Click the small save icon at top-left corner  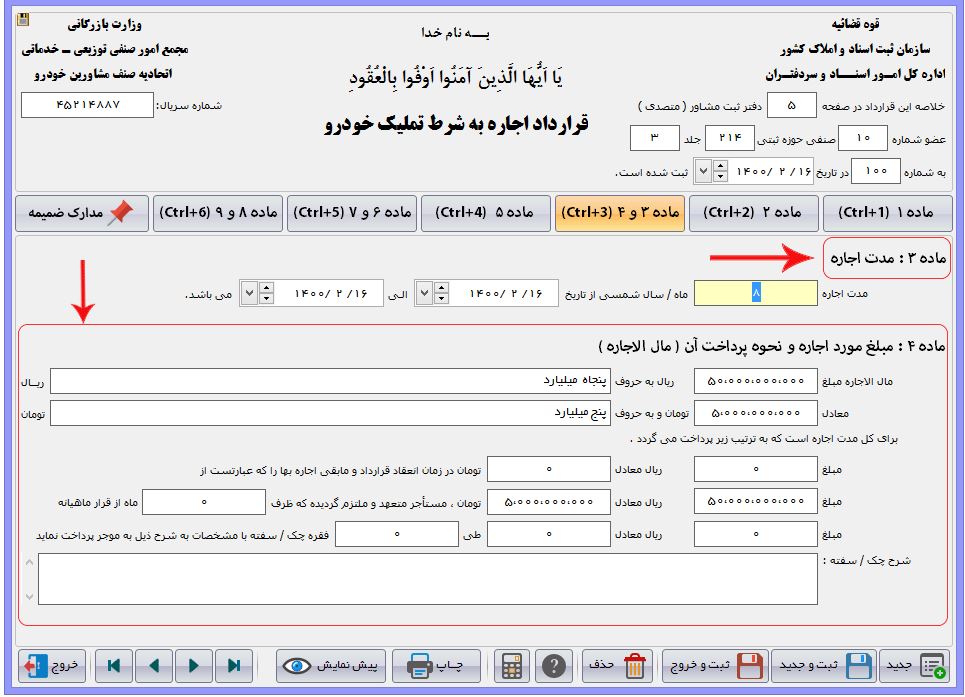pos(23,19)
